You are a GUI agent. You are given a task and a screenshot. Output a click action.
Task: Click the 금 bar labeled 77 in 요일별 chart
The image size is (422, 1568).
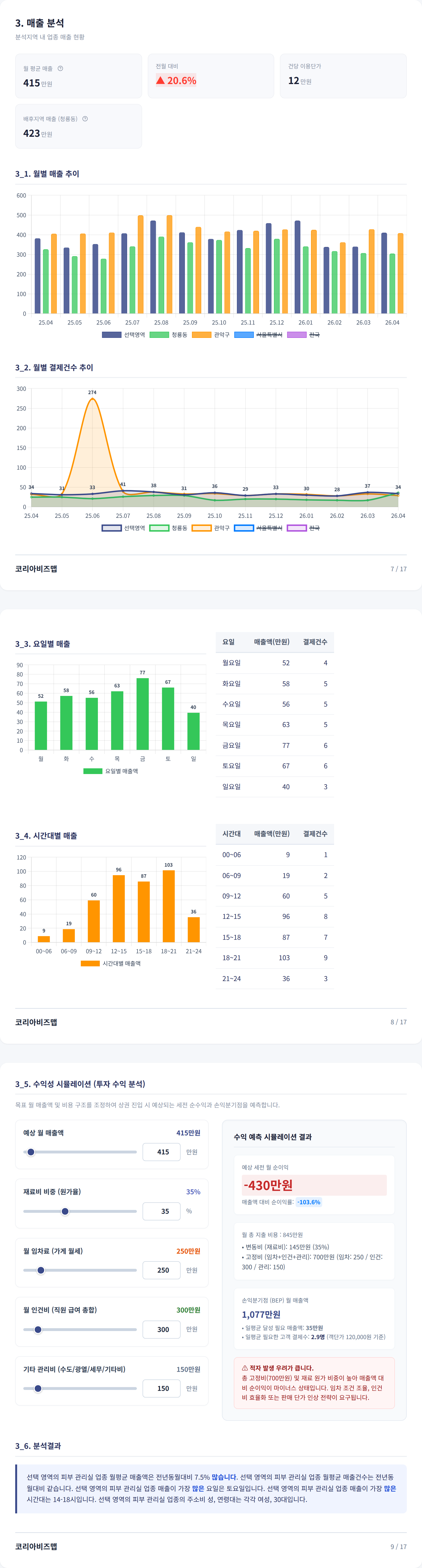(143, 714)
